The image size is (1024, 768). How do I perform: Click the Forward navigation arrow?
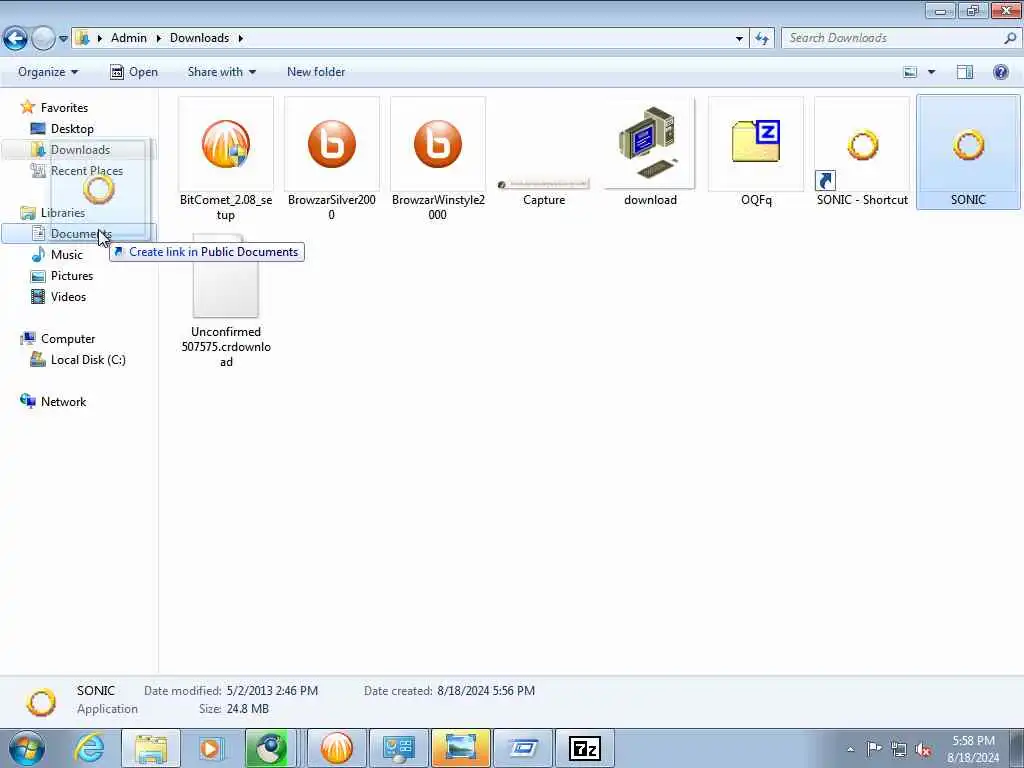pyautogui.click(x=44, y=38)
